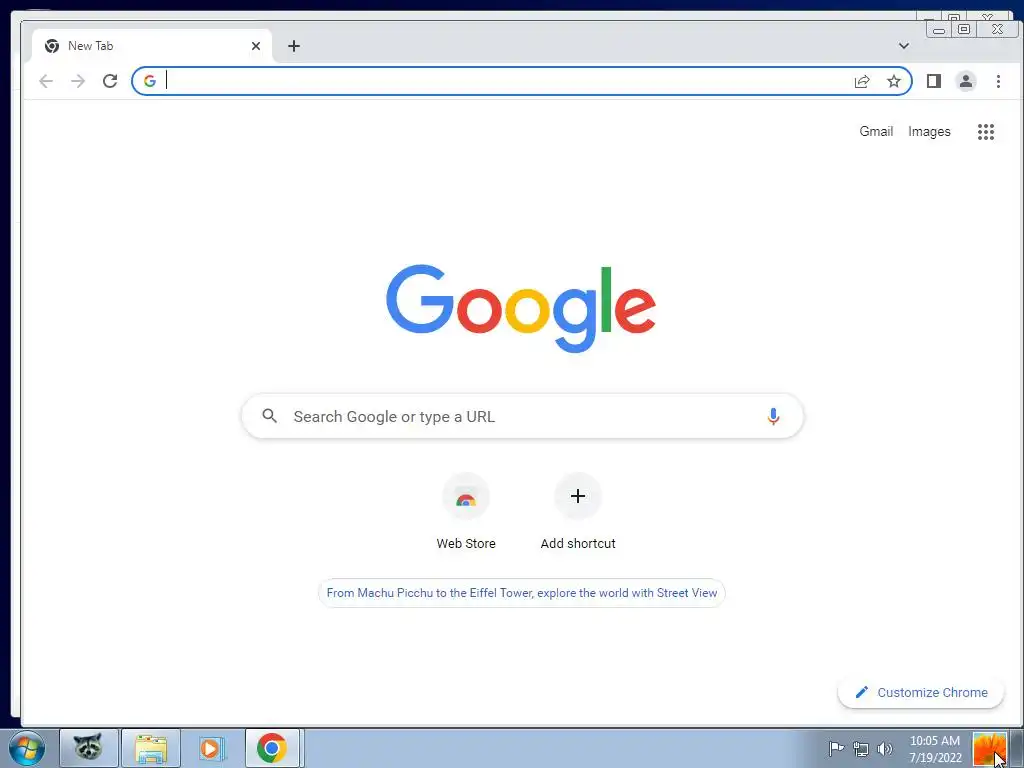This screenshot has height=768, width=1024.
Task: Click the Google logo
Action: (x=520, y=308)
